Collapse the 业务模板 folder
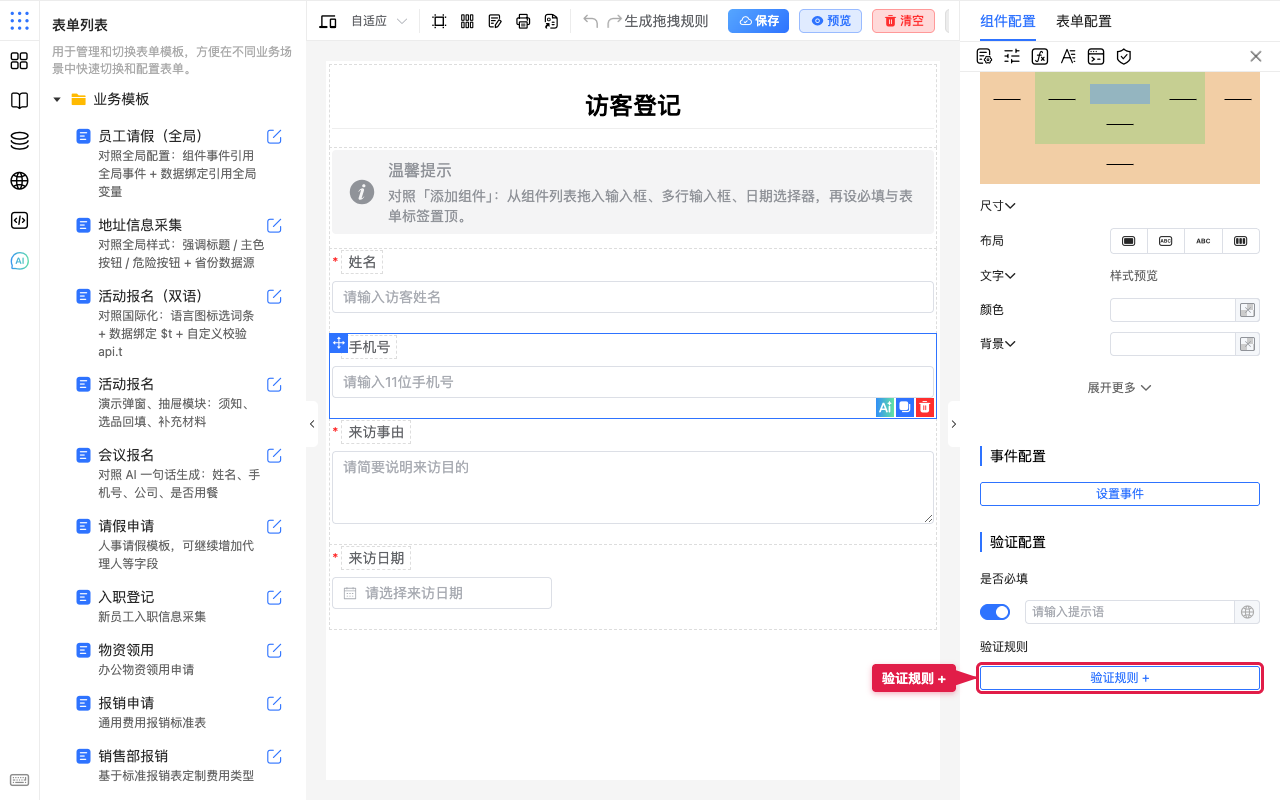 (57, 99)
